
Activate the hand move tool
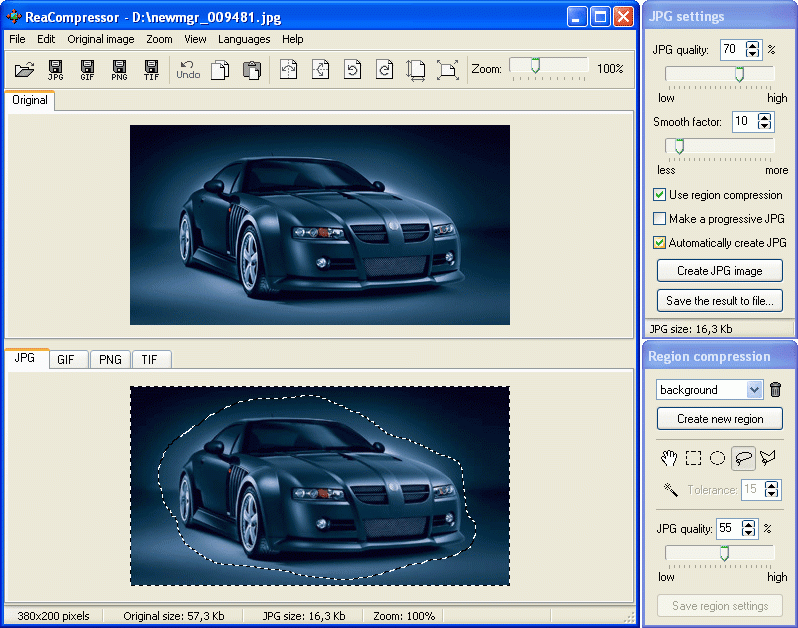point(669,458)
